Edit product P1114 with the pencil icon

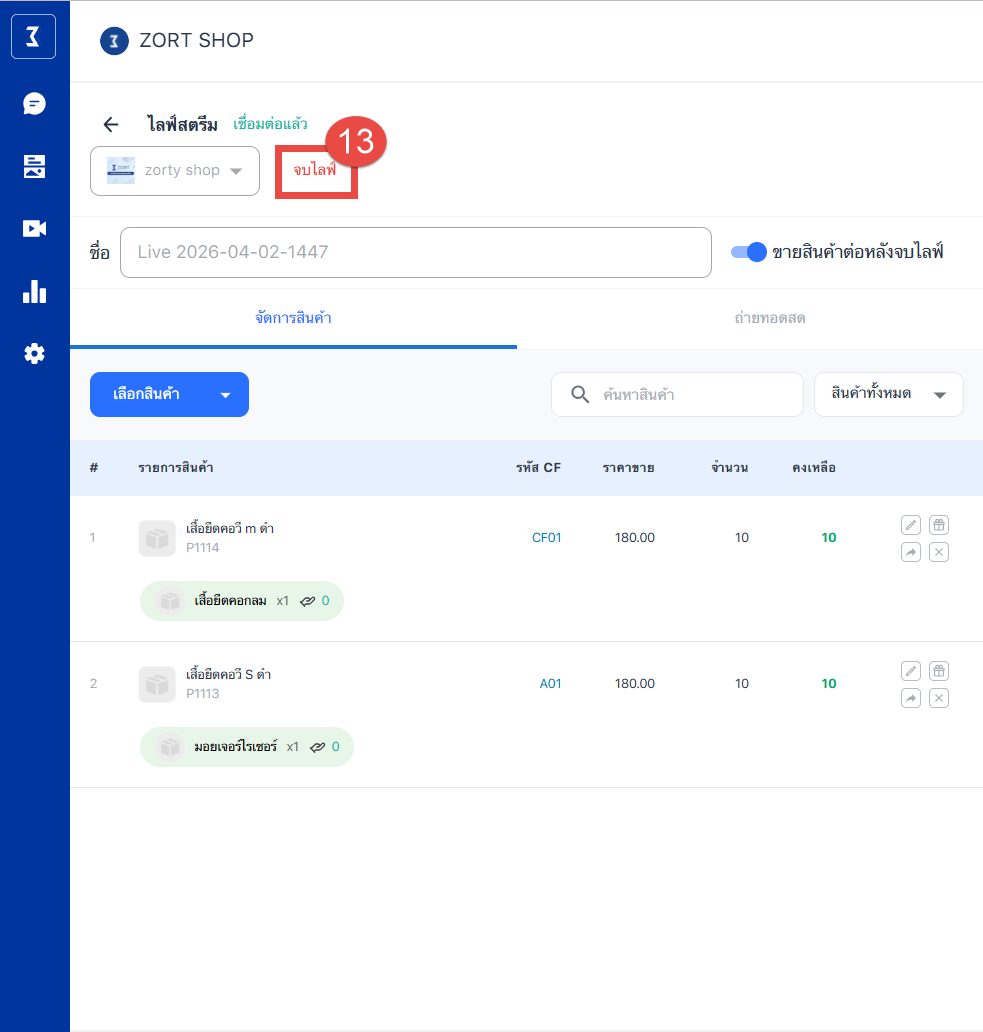coord(910,525)
